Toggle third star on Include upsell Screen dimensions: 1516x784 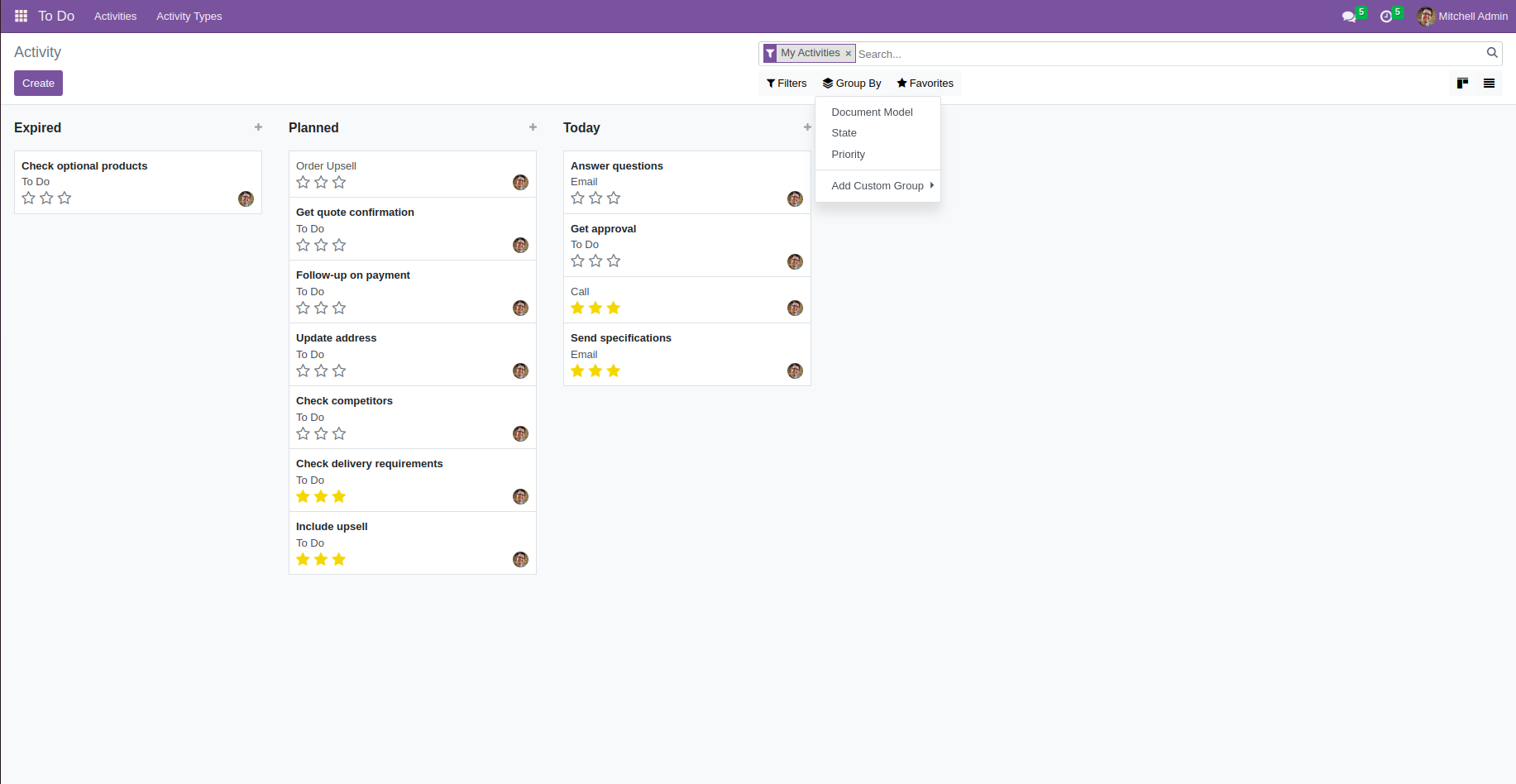coord(339,559)
